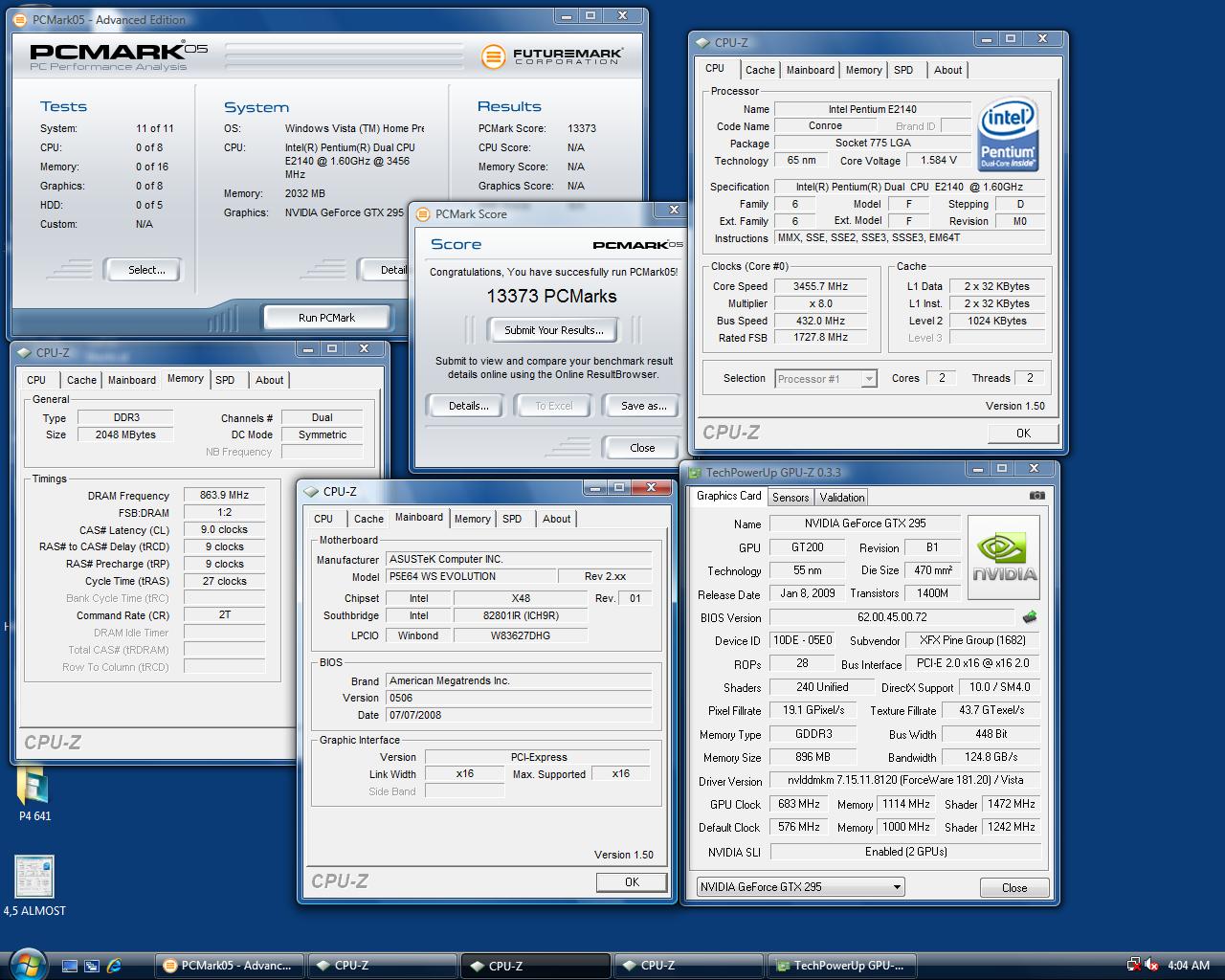Open the Processor #1 selection dropdown

pyautogui.click(x=825, y=379)
